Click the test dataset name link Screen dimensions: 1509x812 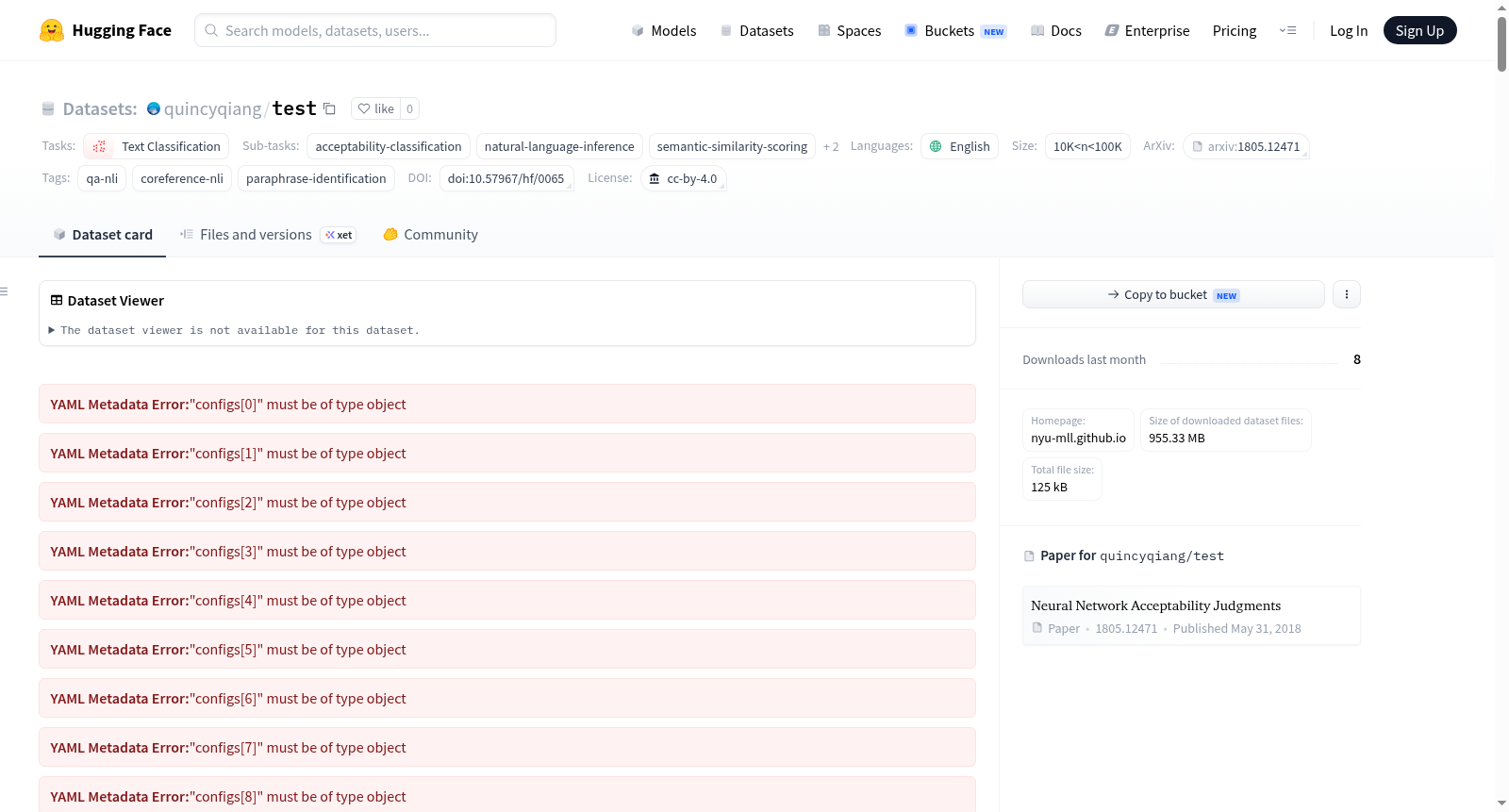[294, 108]
